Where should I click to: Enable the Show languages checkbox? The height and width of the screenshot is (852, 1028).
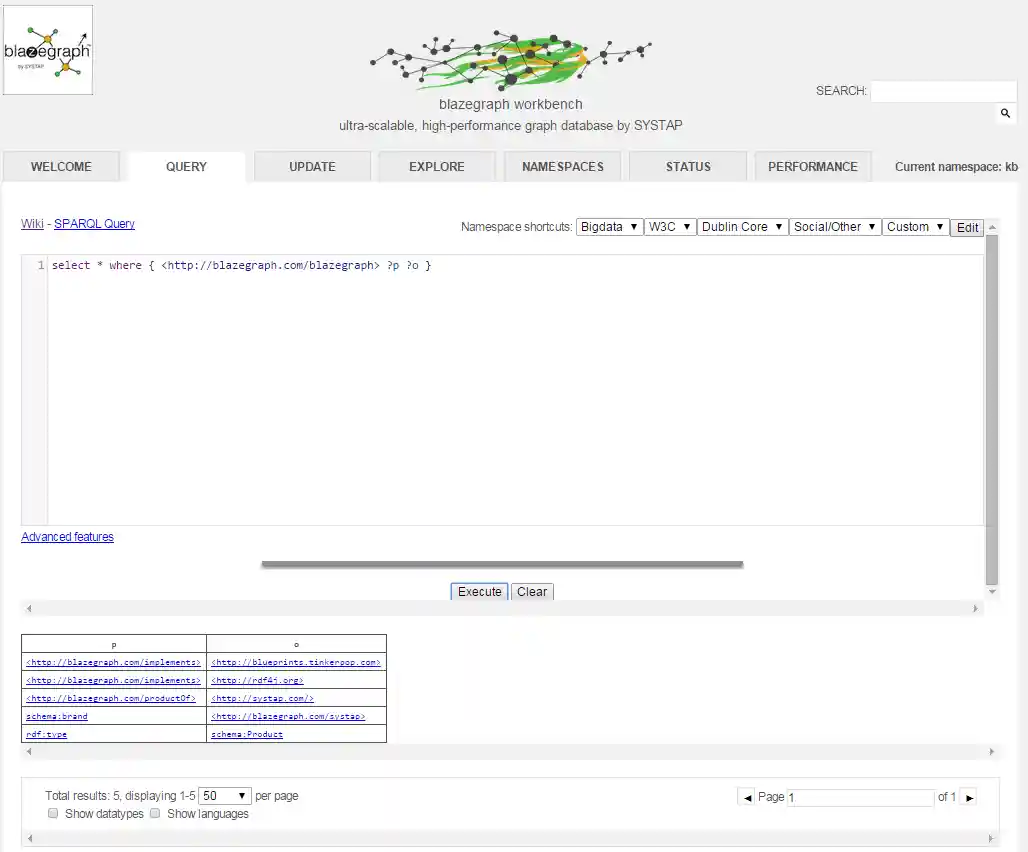pos(155,813)
